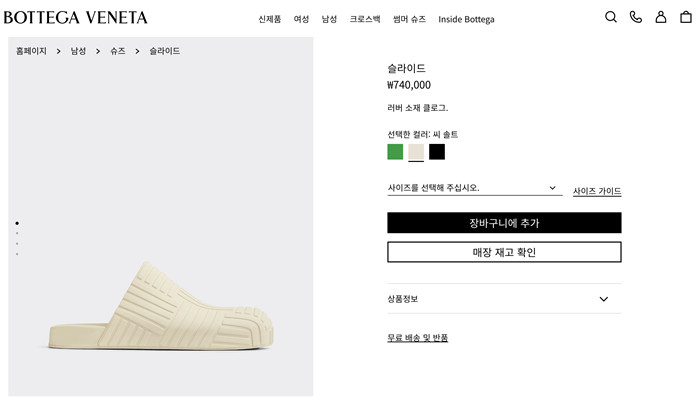Image resolution: width=700 pixels, height=403 pixels.
Task: Open the 여성 menu
Action: tap(301, 19)
